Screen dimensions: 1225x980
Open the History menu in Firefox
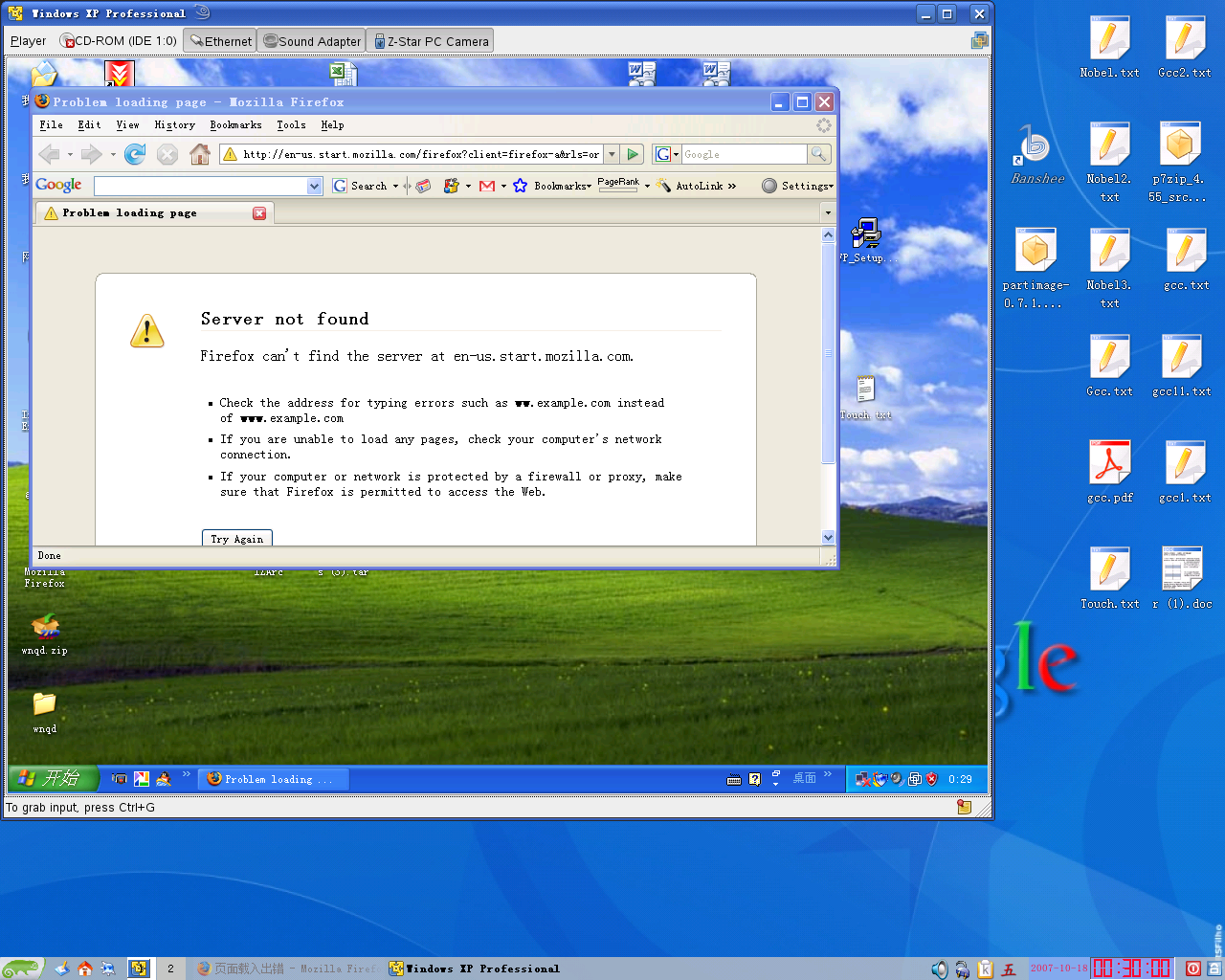click(174, 125)
